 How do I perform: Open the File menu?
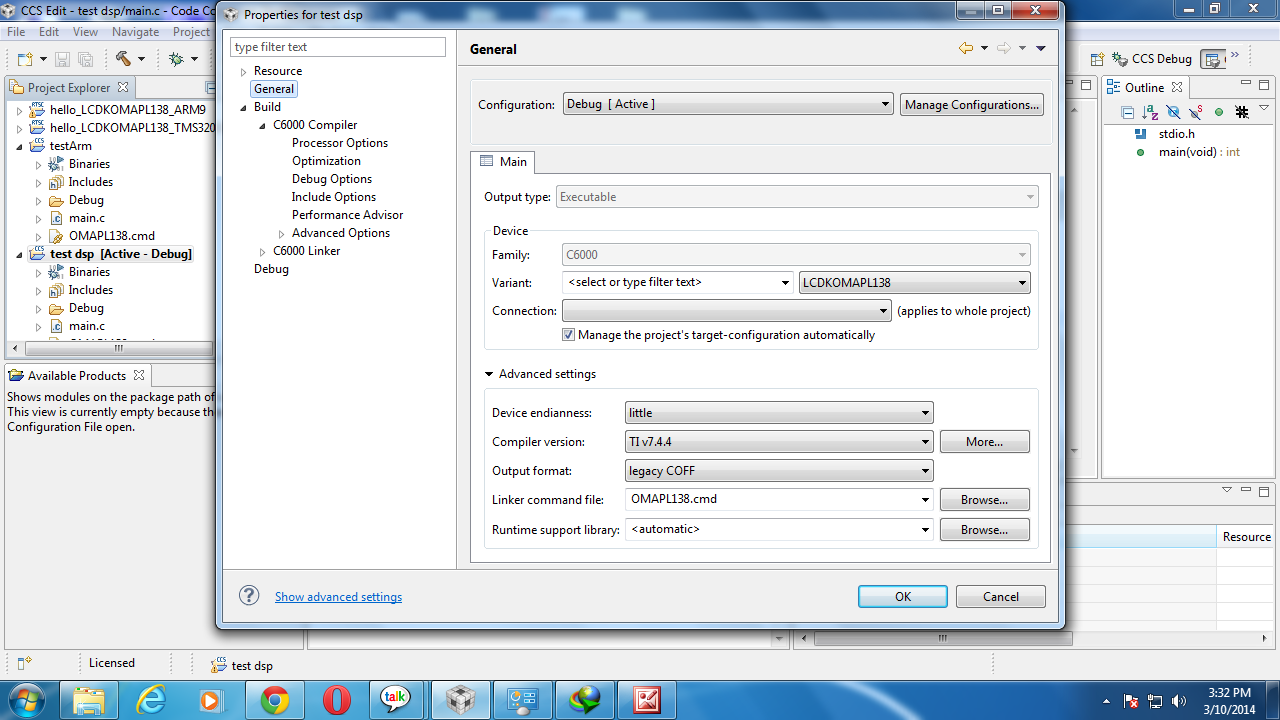(16, 32)
